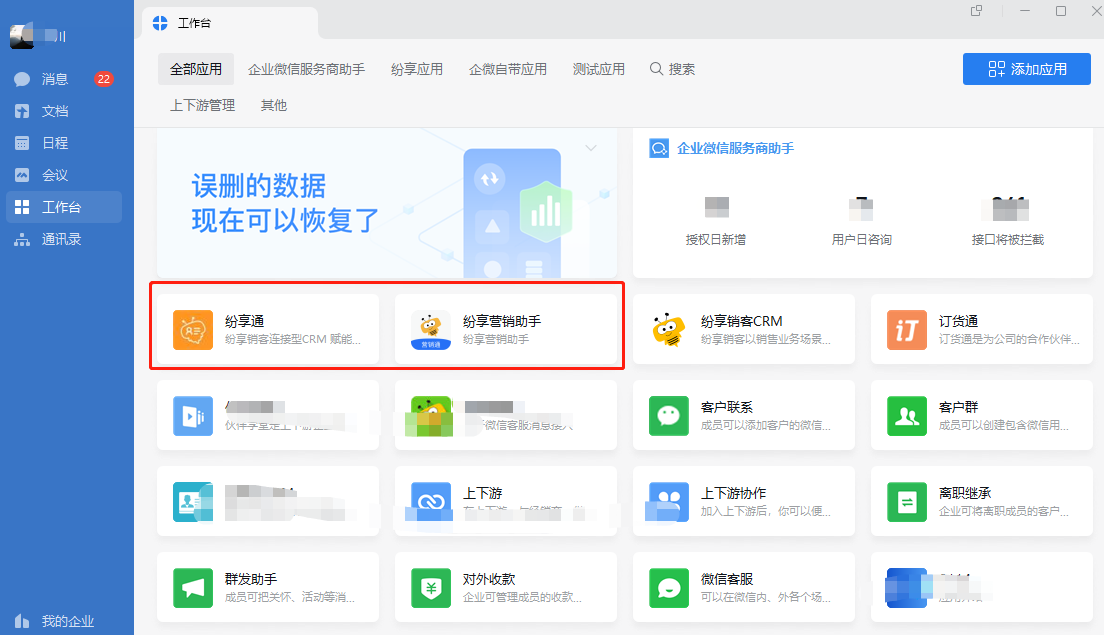
Task: Switch to the 企微自带应用 tab
Action: click(x=508, y=69)
